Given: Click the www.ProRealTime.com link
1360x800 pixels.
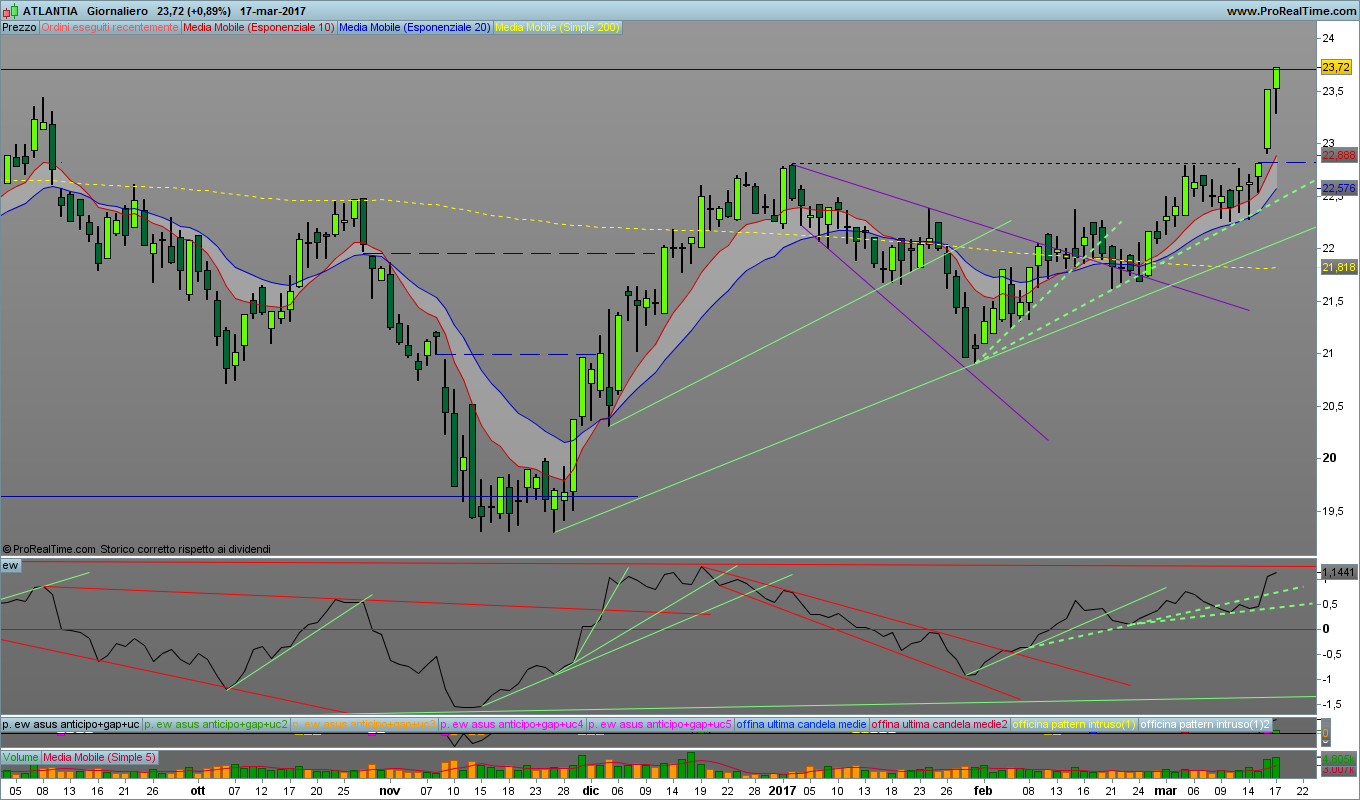Looking at the screenshot, I should (1290, 10).
